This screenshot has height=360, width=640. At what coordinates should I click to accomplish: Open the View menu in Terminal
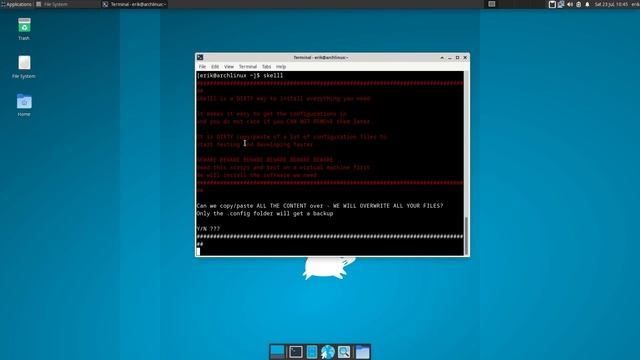click(229, 67)
